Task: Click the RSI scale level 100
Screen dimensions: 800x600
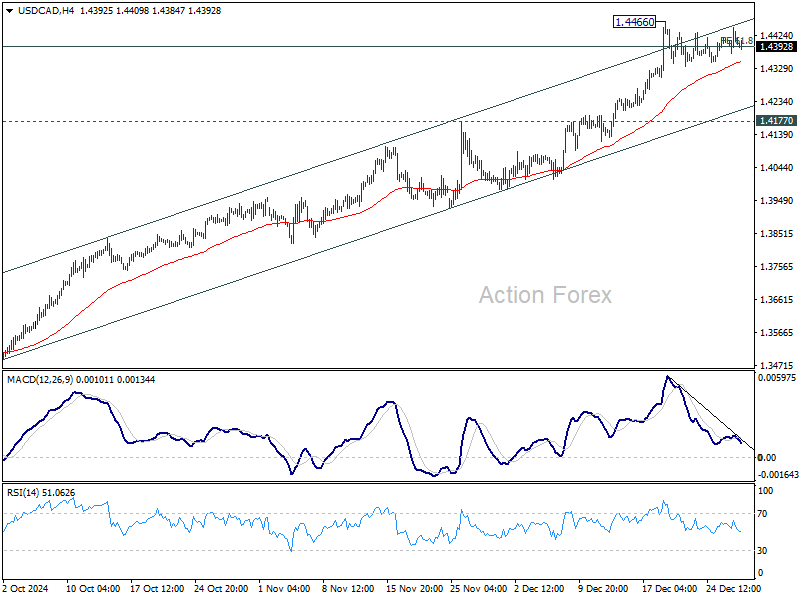Action: (x=765, y=491)
